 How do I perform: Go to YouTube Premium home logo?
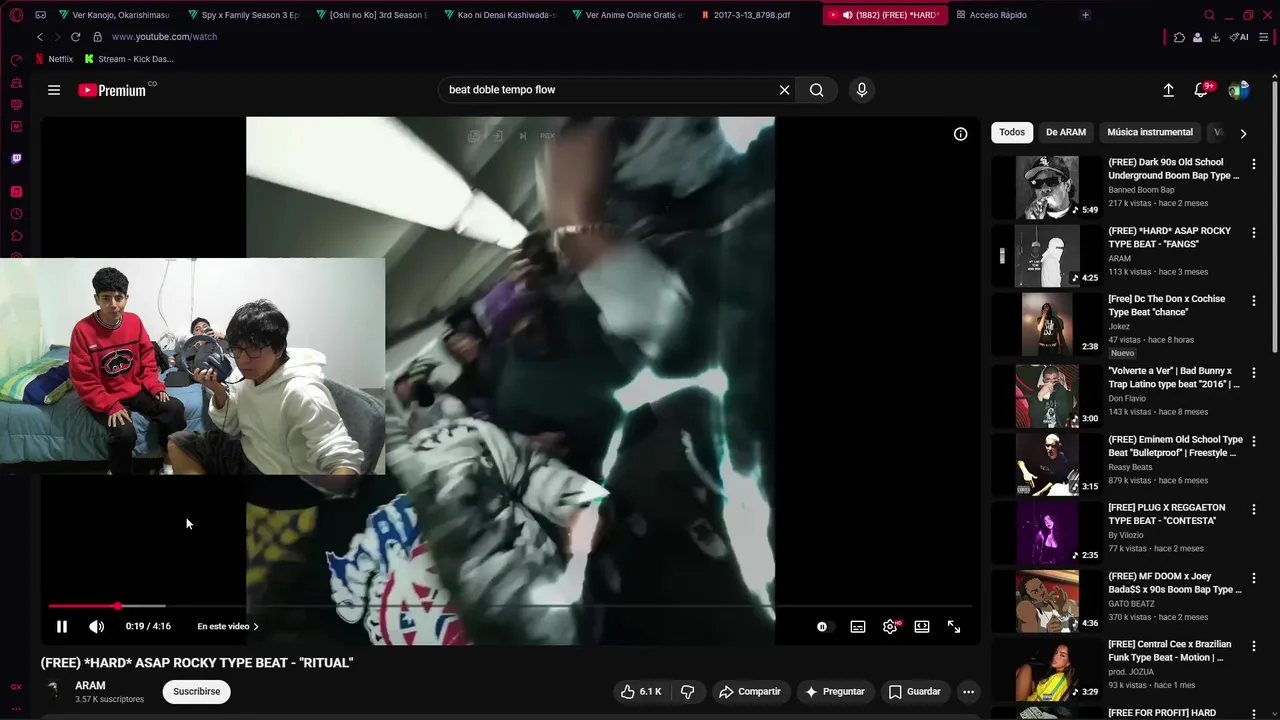click(x=112, y=90)
